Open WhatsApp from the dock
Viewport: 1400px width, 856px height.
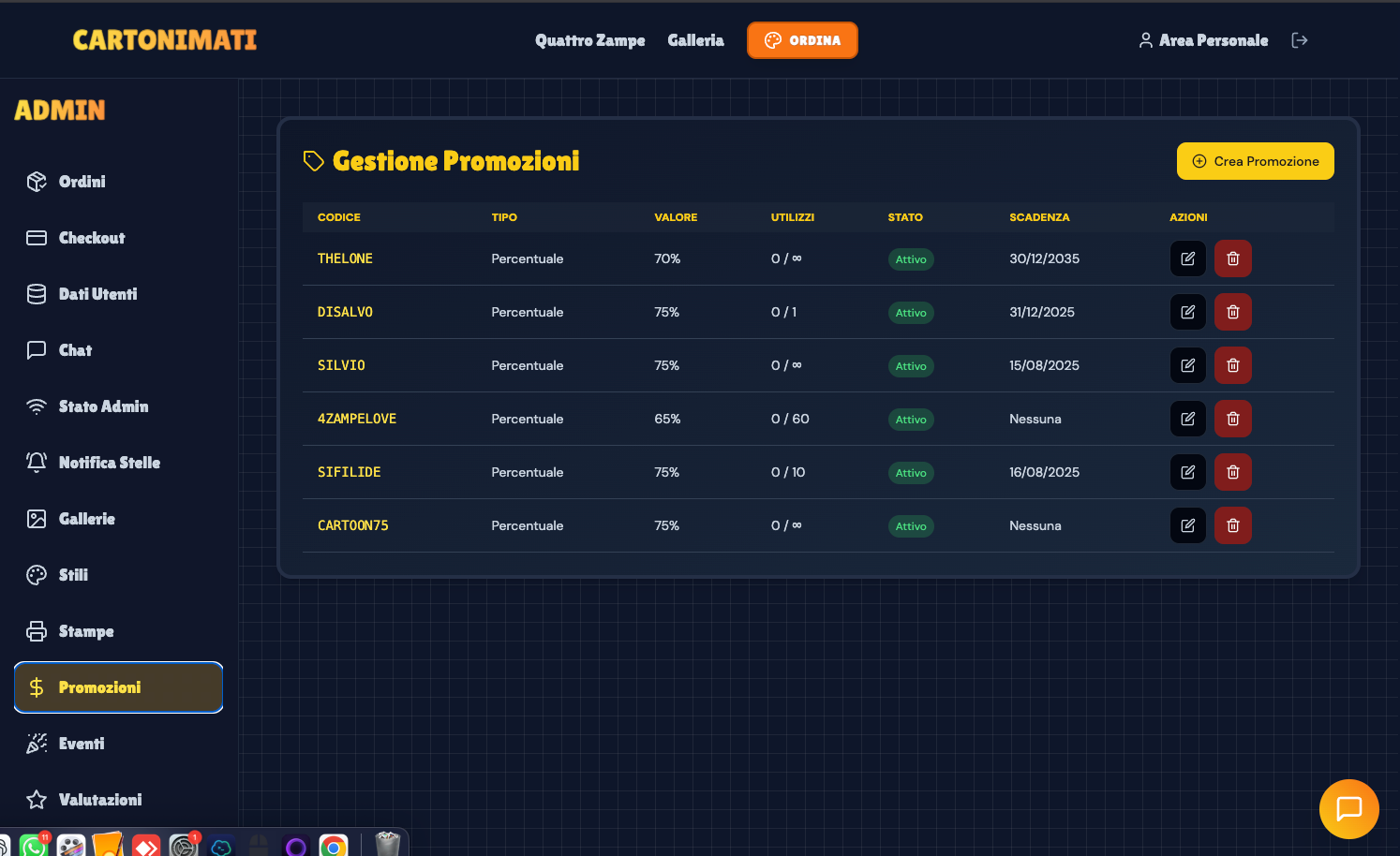pos(35,846)
